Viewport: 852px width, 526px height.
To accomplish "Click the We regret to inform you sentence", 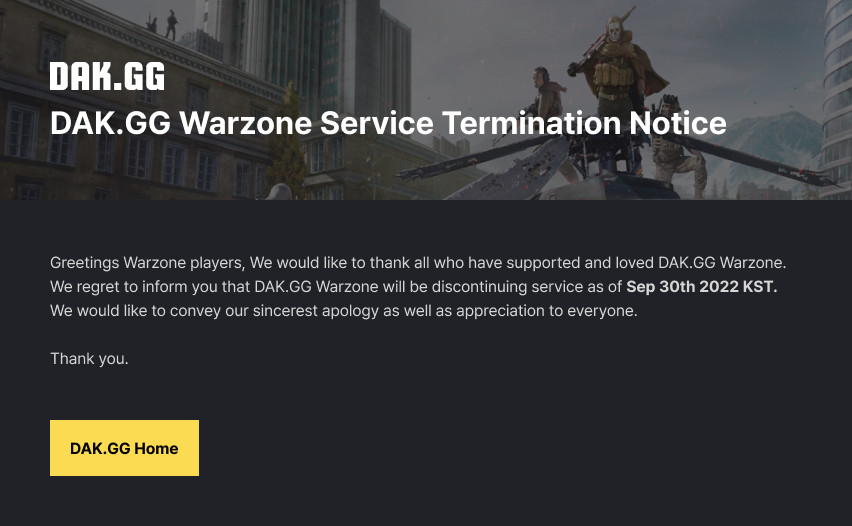I will [414, 286].
